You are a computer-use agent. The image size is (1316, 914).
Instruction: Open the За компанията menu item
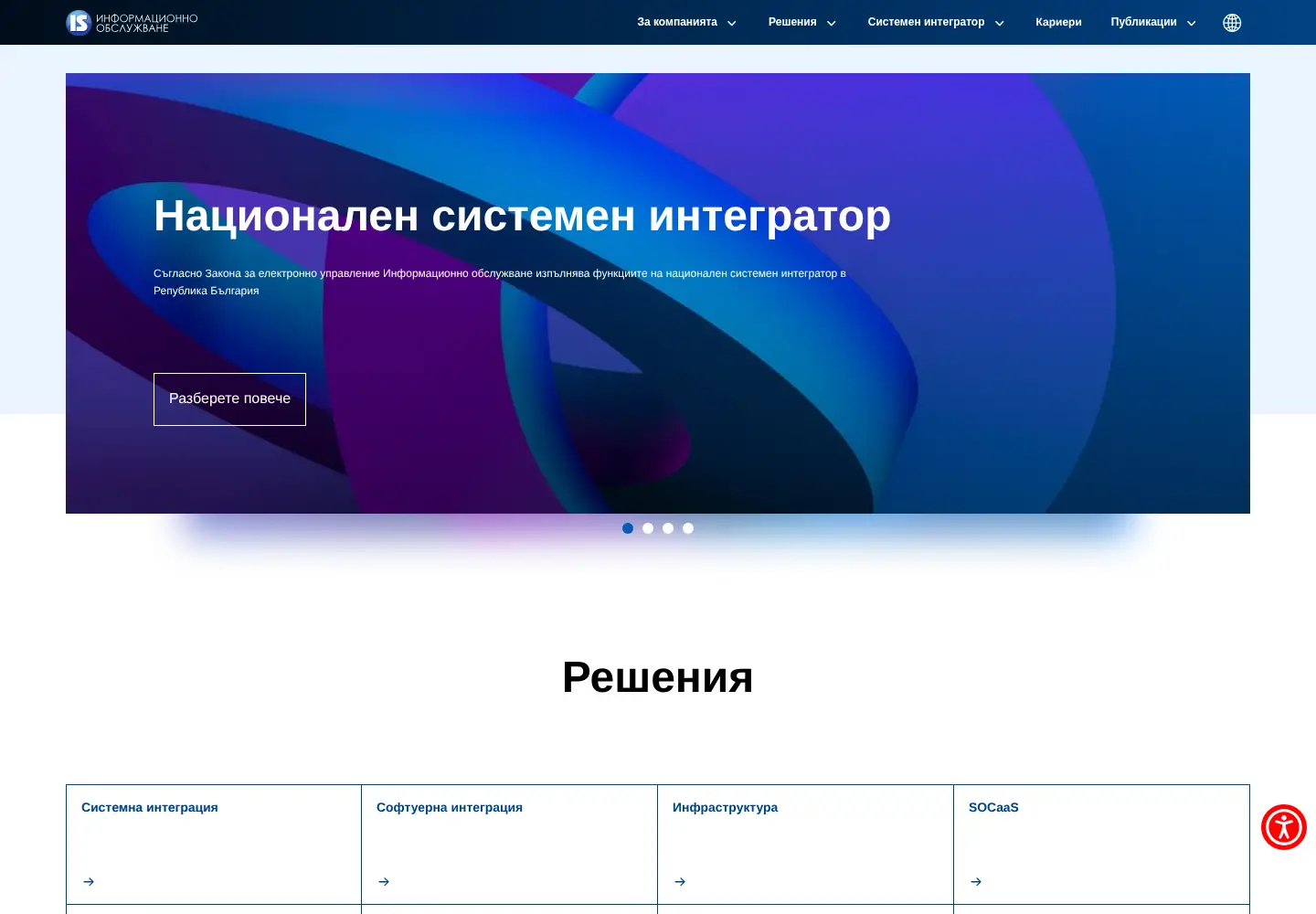(x=677, y=22)
